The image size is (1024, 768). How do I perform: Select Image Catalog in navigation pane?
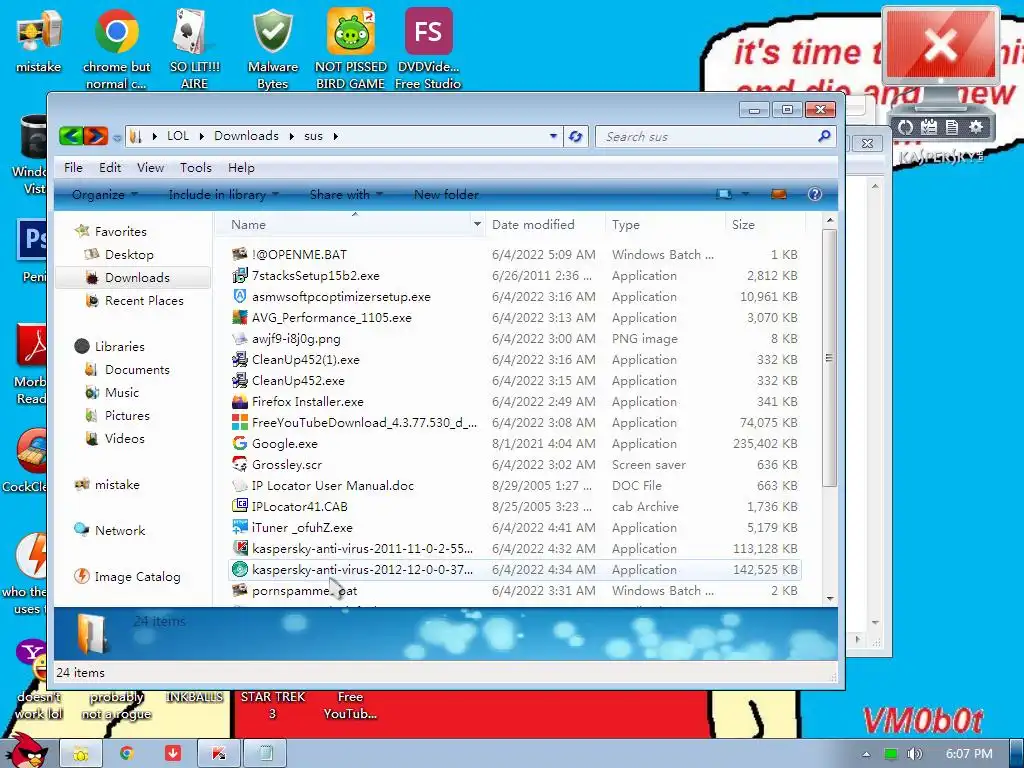tap(137, 577)
